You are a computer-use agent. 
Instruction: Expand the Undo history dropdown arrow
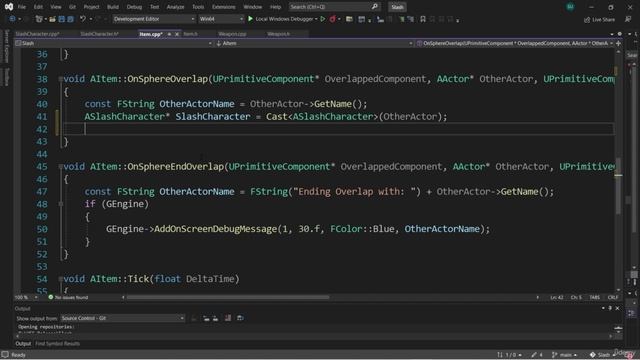[91, 19]
